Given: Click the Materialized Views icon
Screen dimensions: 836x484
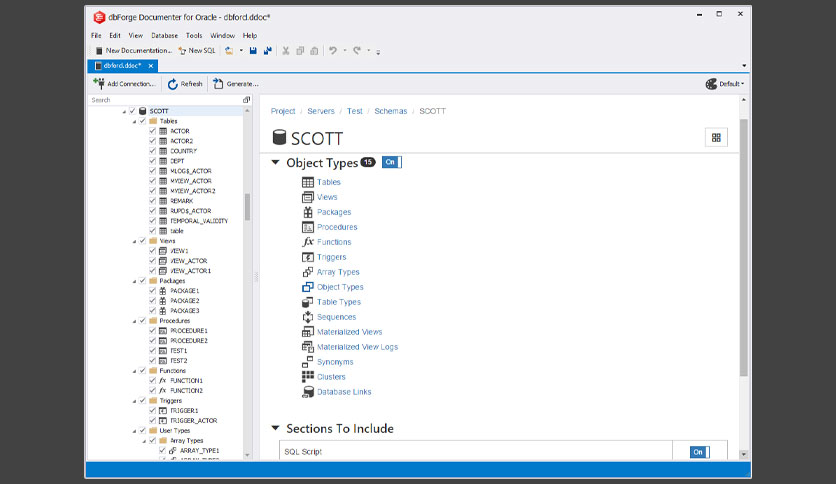Looking at the screenshot, I should [308, 332].
